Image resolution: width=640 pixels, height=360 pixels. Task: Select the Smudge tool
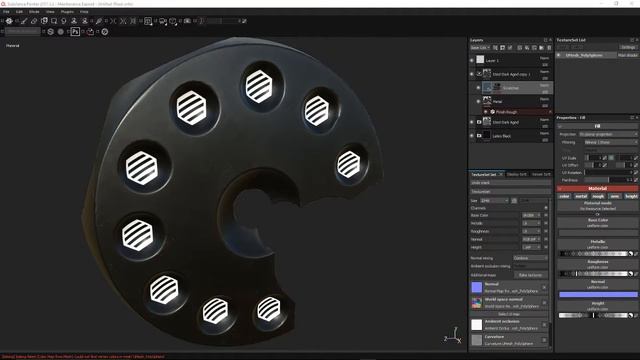[64, 21]
